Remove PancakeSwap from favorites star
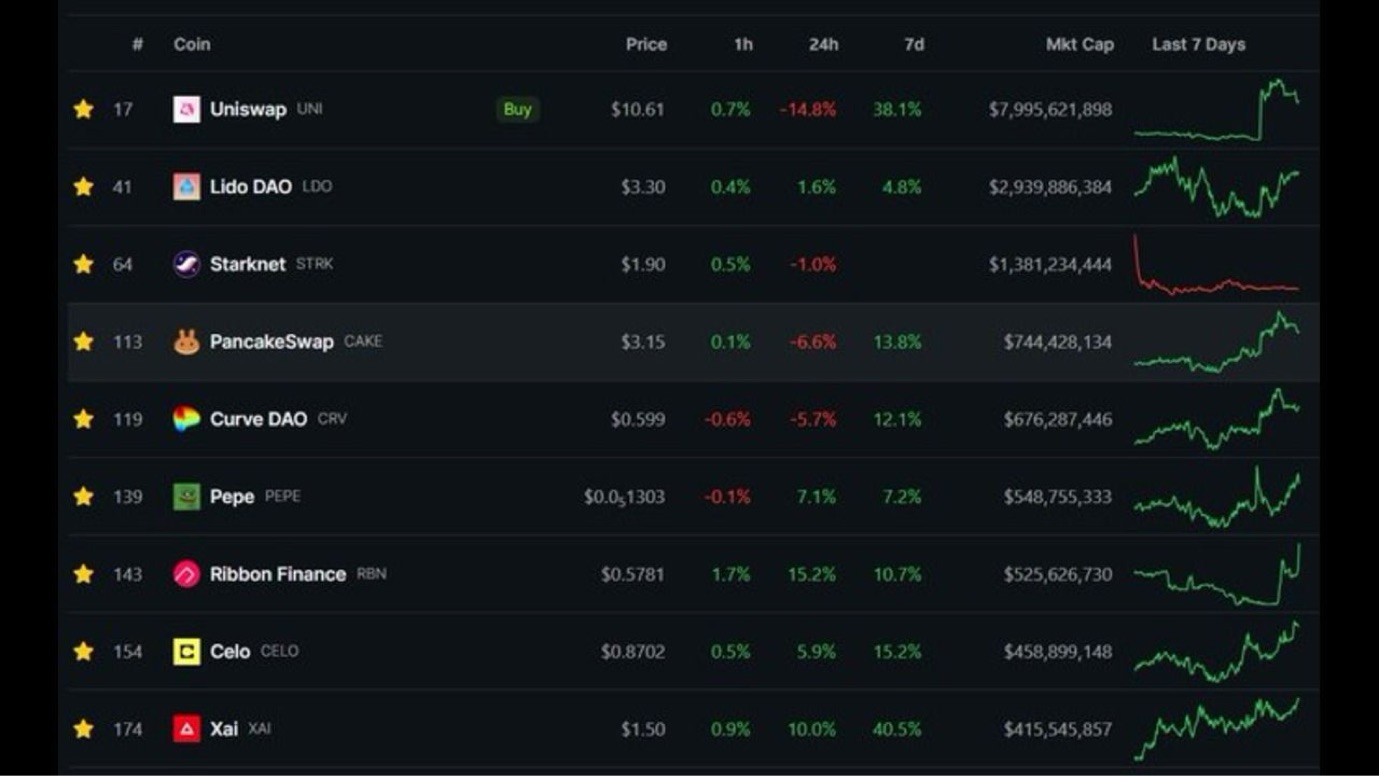The height and width of the screenshot is (776, 1379). tap(84, 342)
